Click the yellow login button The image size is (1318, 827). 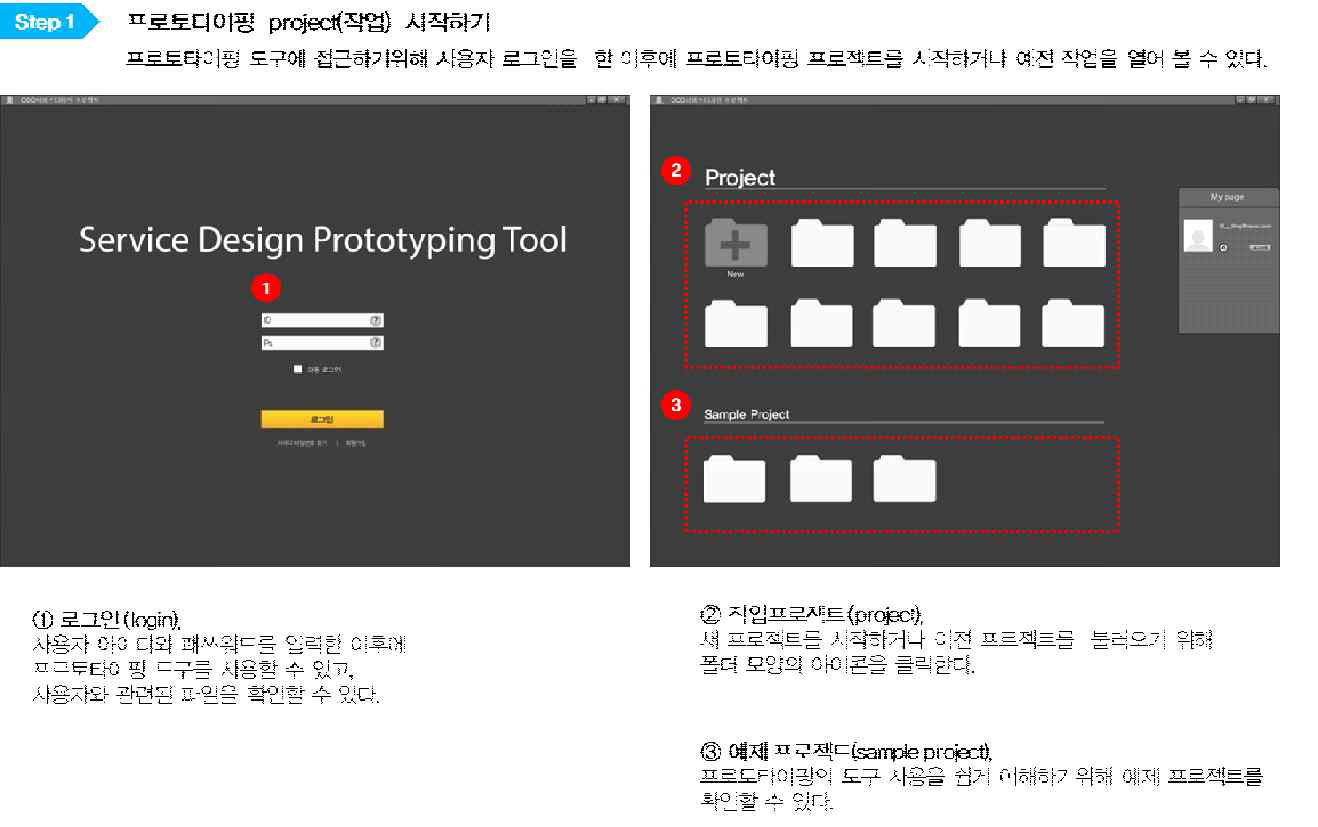click(x=322, y=419)
